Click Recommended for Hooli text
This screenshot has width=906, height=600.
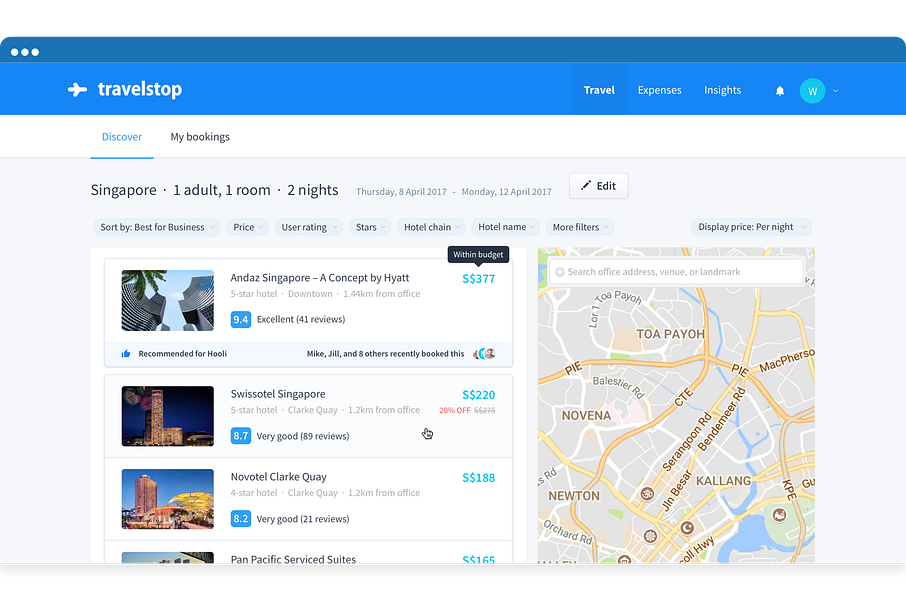[183, 354]
